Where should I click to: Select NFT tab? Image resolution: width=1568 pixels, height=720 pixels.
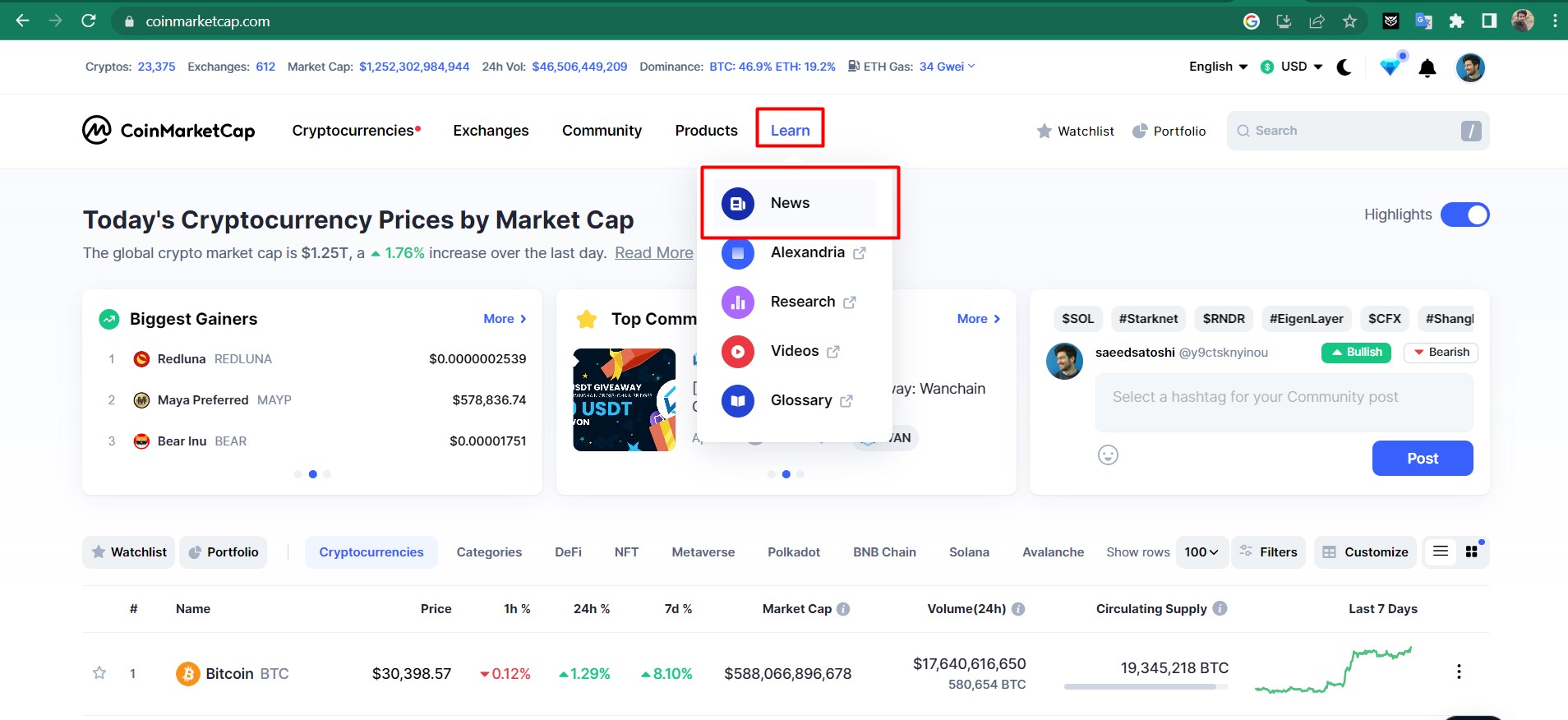click(626, 552)
